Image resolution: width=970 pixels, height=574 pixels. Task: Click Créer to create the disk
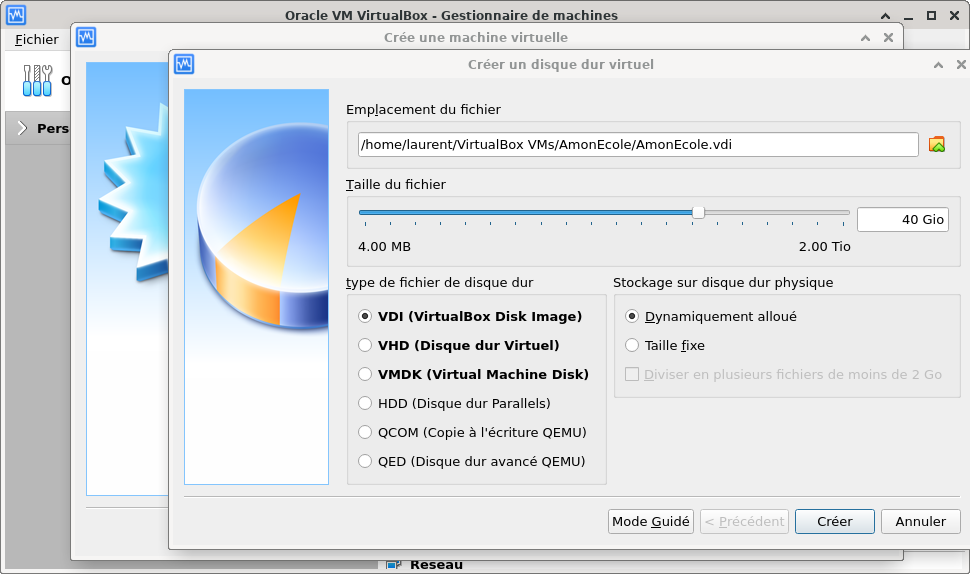tap(835, 521)
